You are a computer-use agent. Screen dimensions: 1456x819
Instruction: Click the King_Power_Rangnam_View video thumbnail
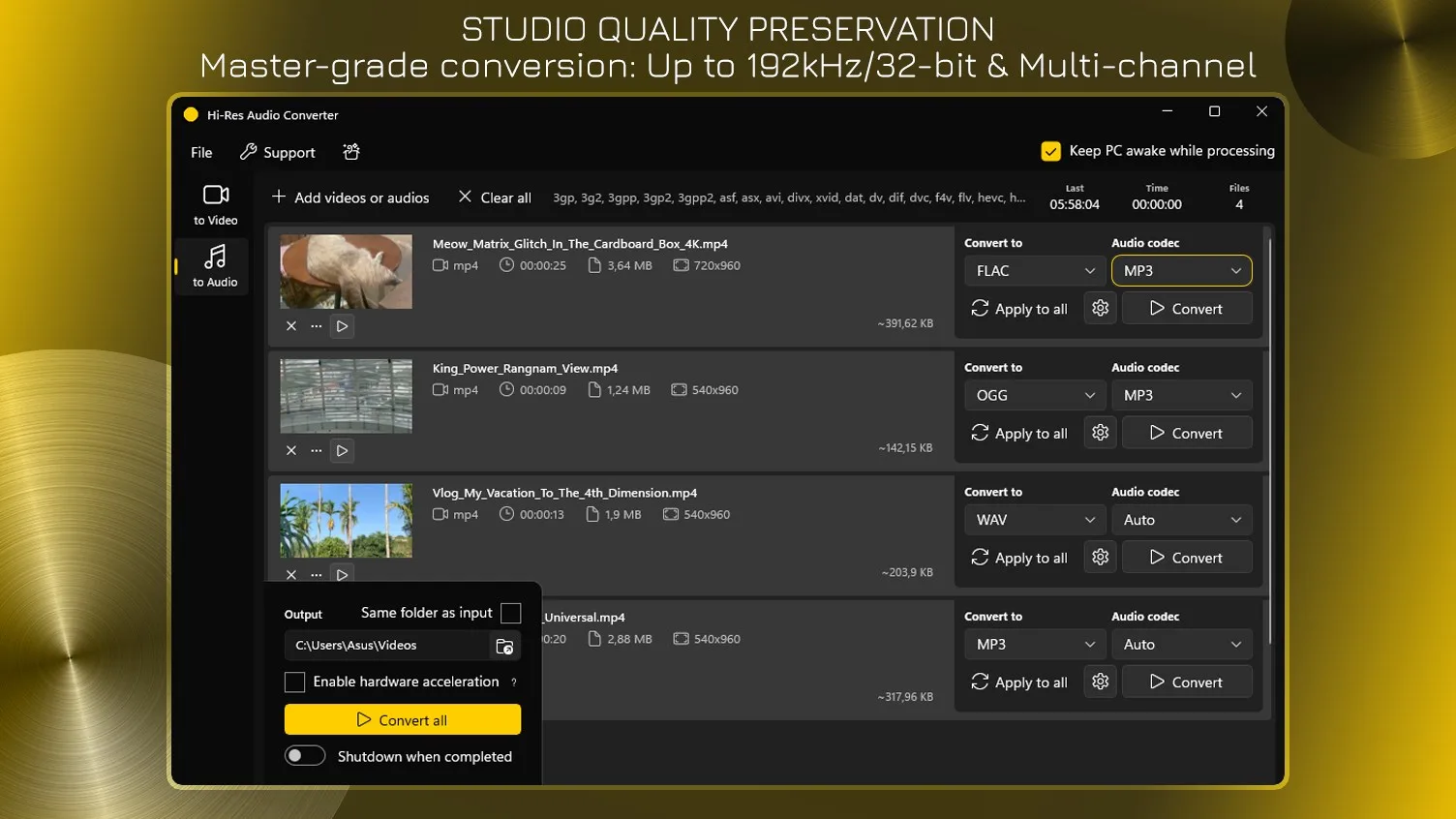[346, 396]
